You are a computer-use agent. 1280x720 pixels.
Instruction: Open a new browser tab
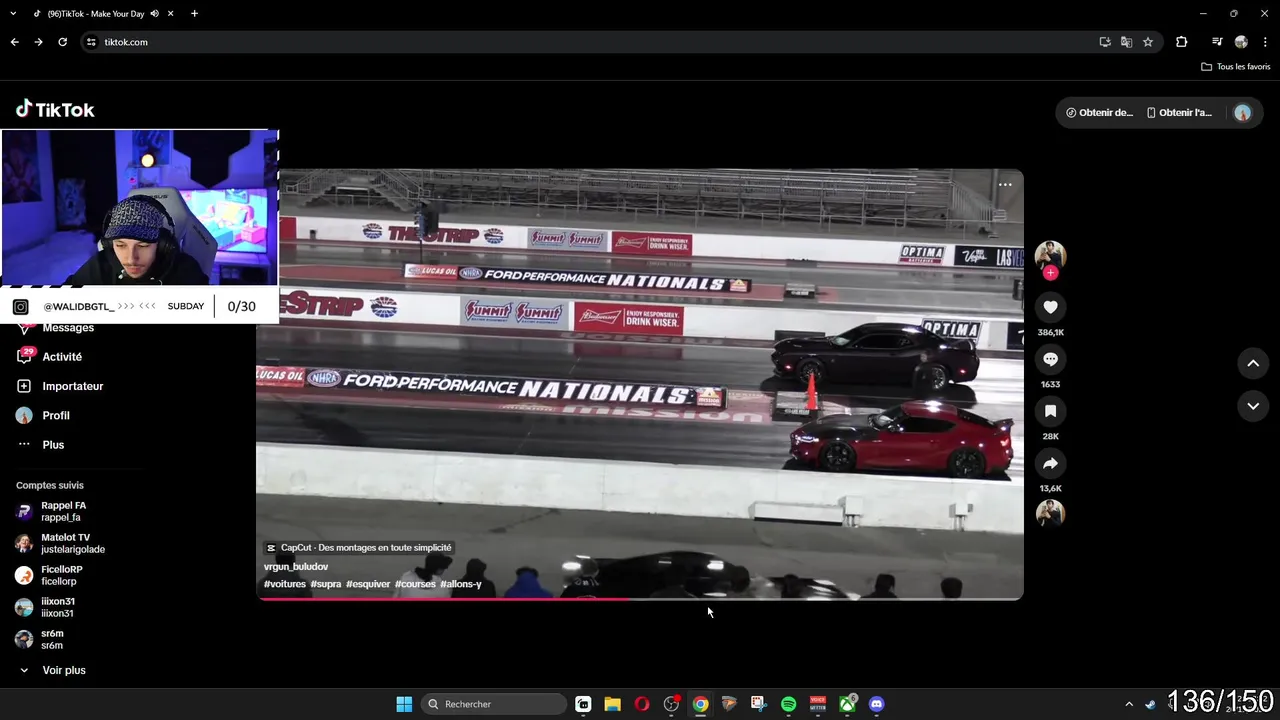coord(194,14)
